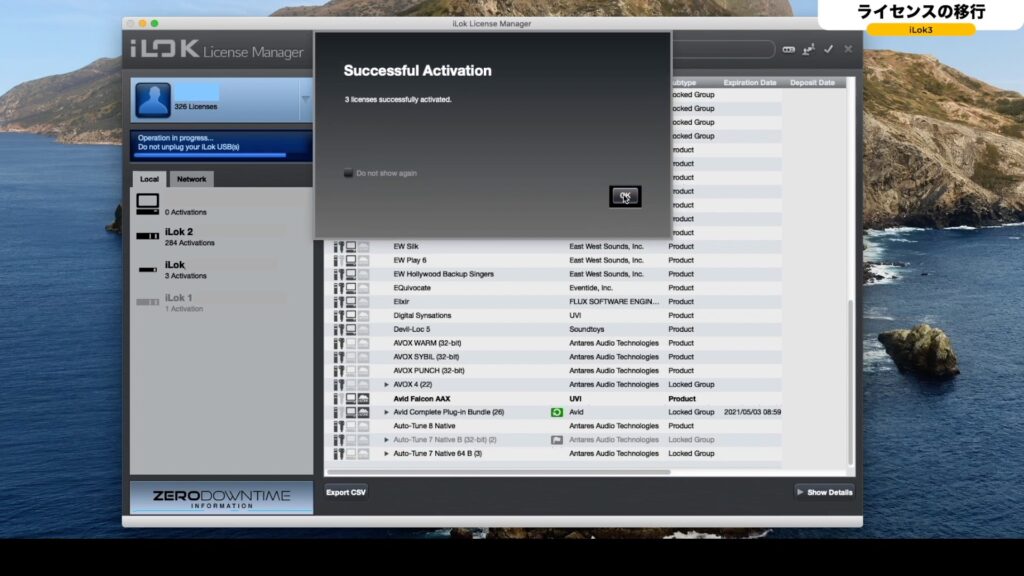1024x576 pixels.
Task: Switch to the Network tab
Action: pyautogui.click(x=191, y=179)
